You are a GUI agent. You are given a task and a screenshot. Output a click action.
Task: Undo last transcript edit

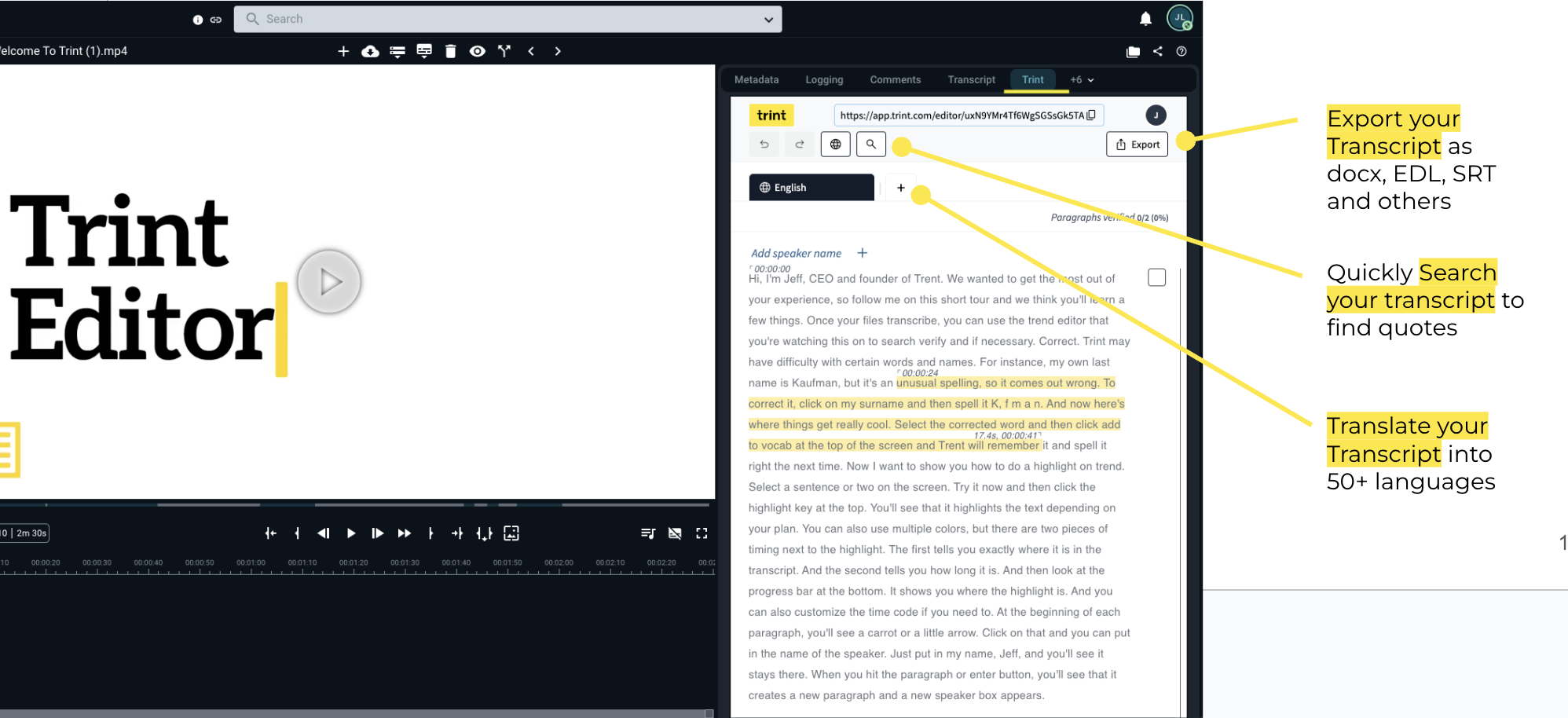tap(764, 145)
